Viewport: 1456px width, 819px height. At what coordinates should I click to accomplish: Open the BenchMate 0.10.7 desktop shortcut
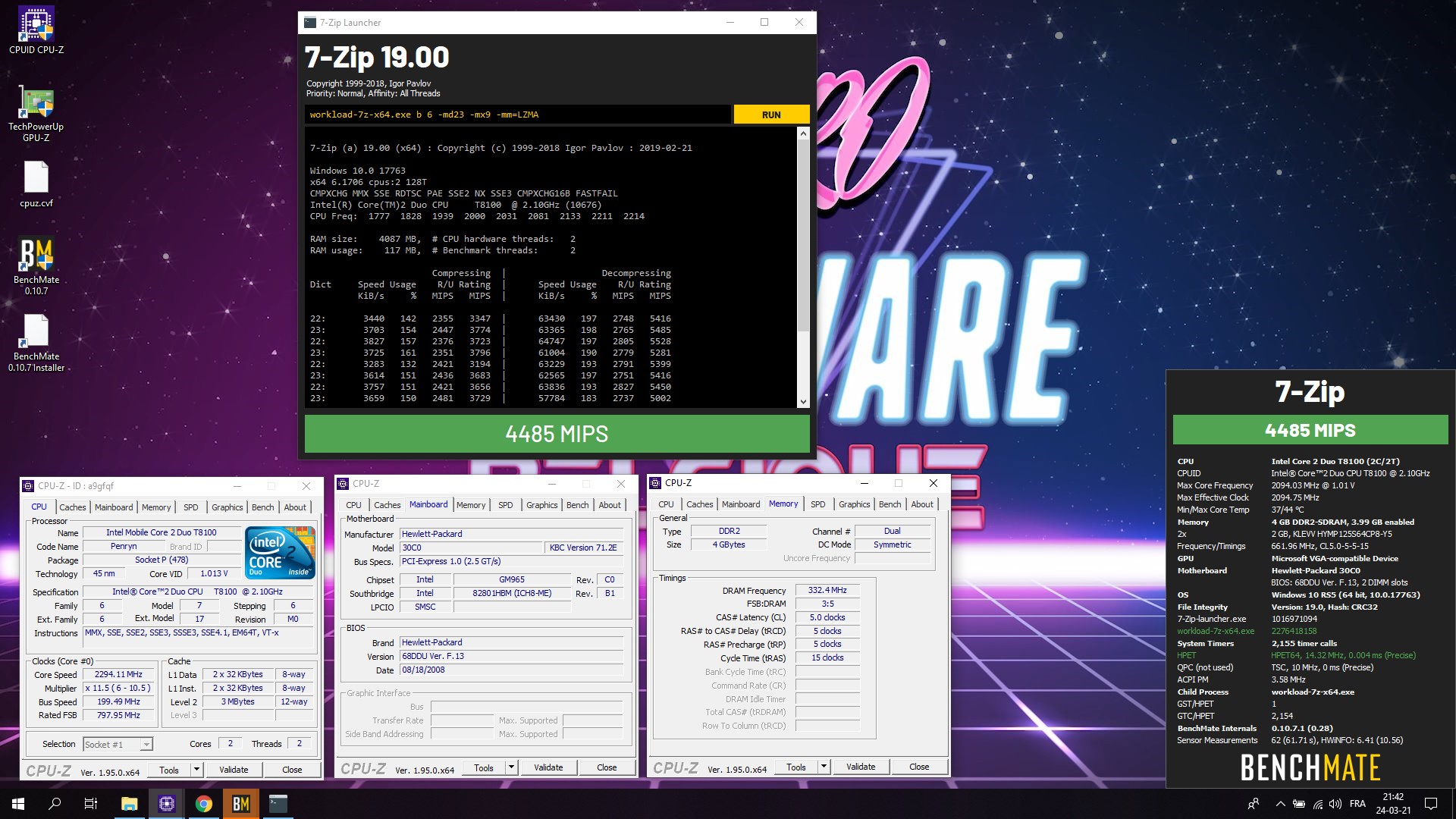[36, 265]
